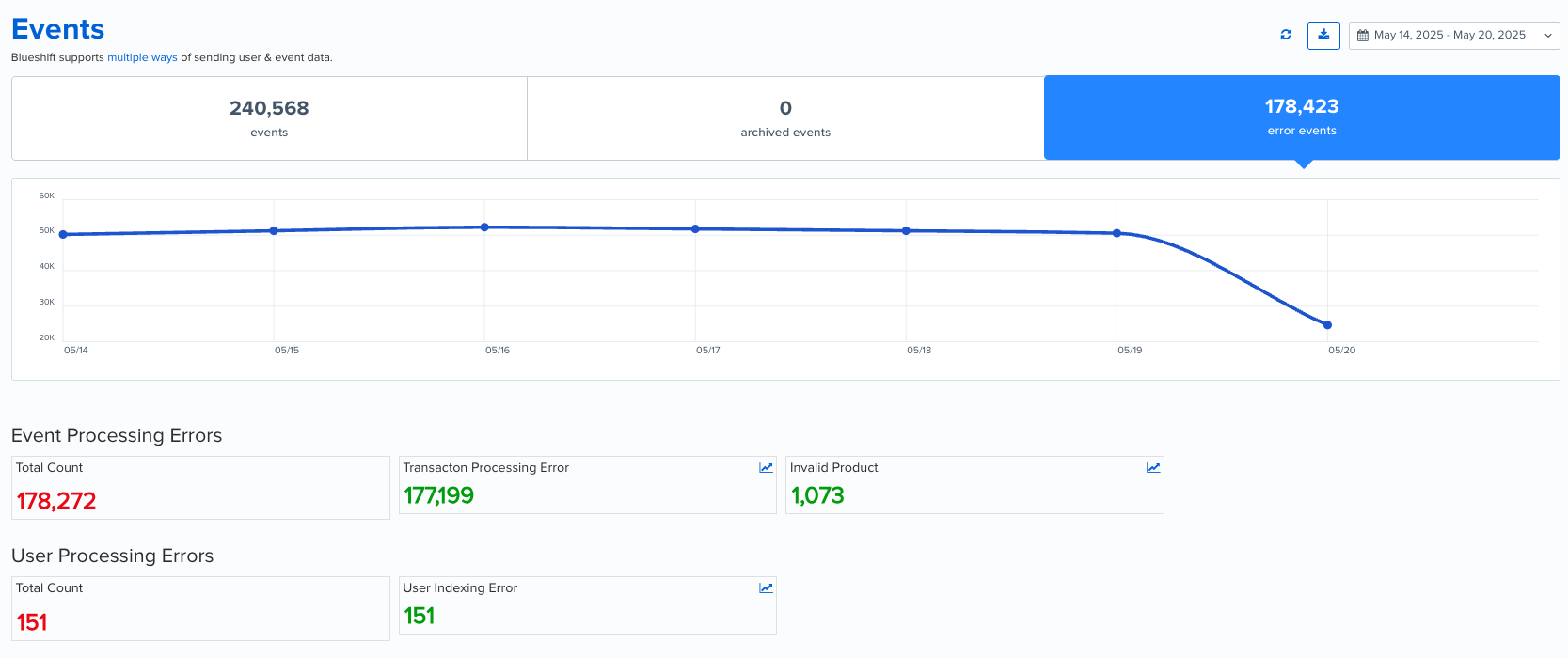The width and height of the screenshot is (1568, 658).
Task: Click the Invalid Product label
Action: point(834,468)
